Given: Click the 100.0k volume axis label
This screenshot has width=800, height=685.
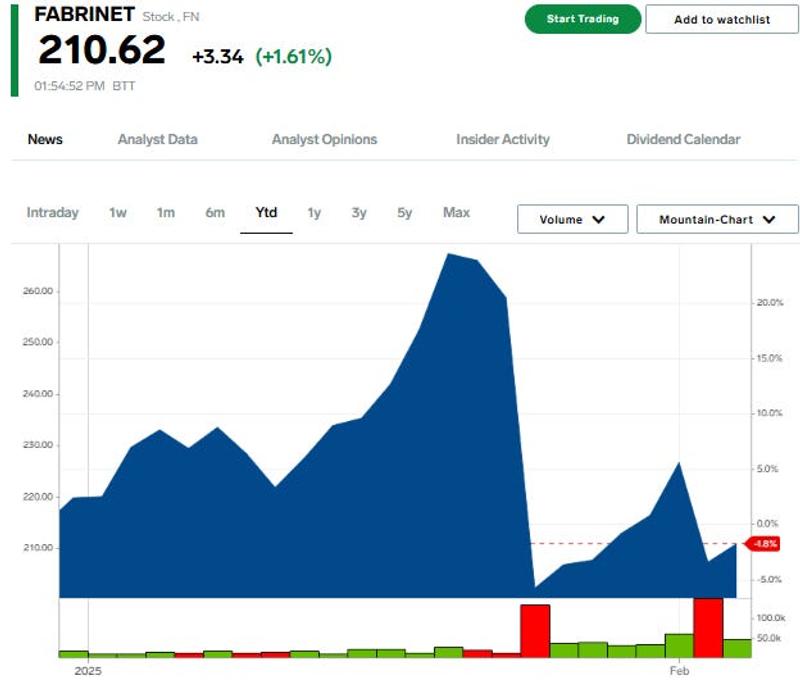Looking at the screenshot, I should [771, 618].
